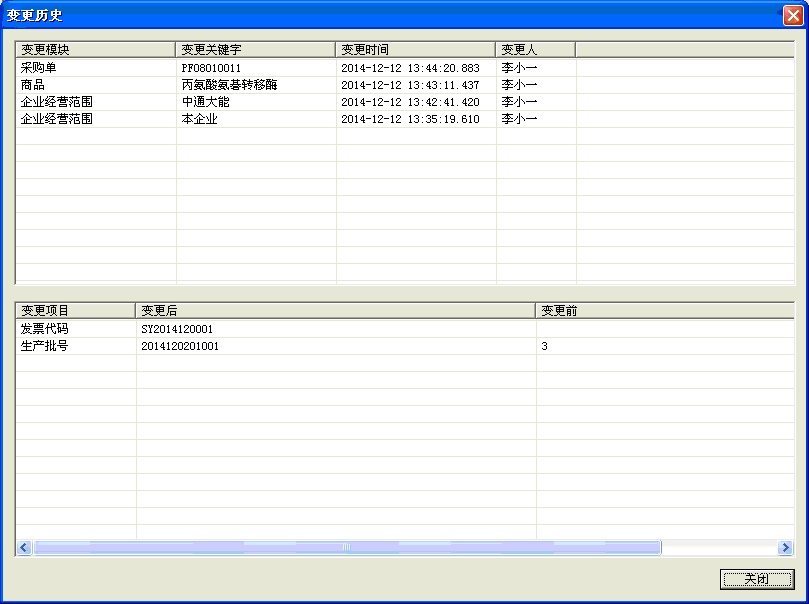Select time 2014-12-12 13:42:41.420

click(411, 102)
